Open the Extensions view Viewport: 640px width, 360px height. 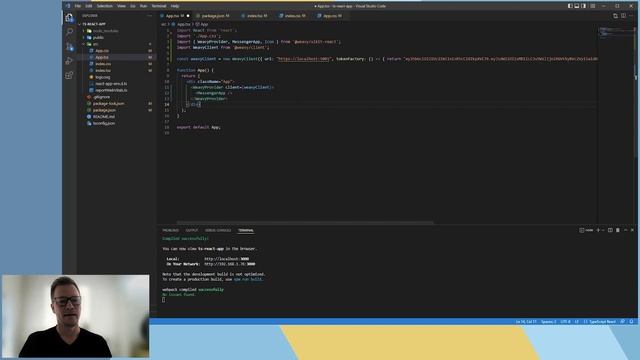[x=69, y=75]
